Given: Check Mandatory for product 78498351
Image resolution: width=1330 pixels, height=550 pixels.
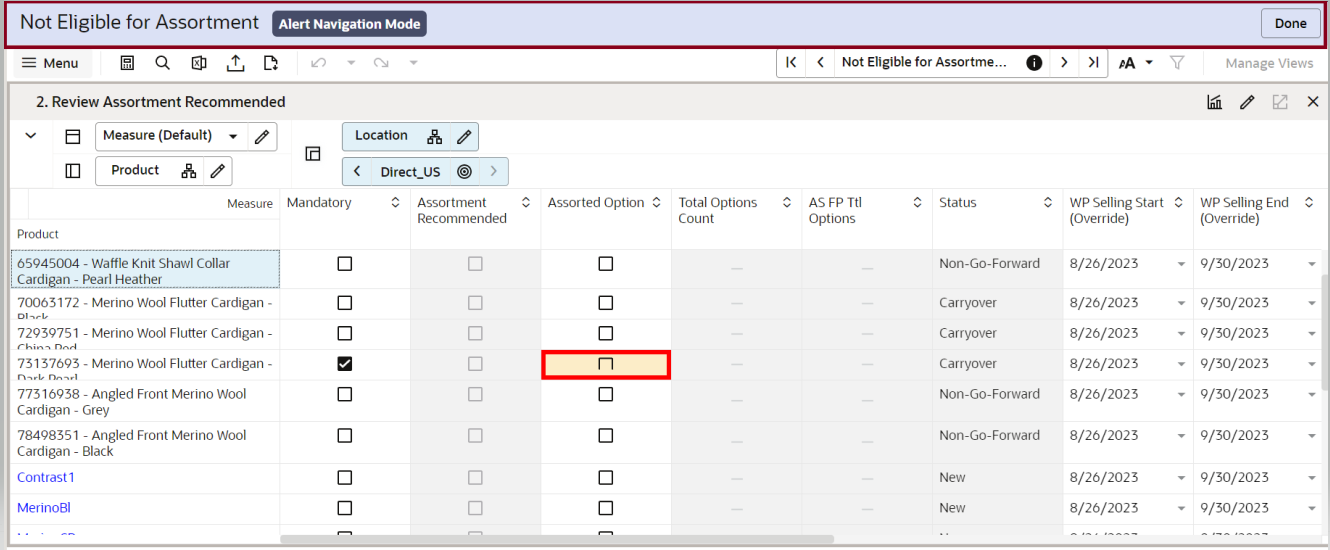Looking at the screenshot, I should [345, 436].
